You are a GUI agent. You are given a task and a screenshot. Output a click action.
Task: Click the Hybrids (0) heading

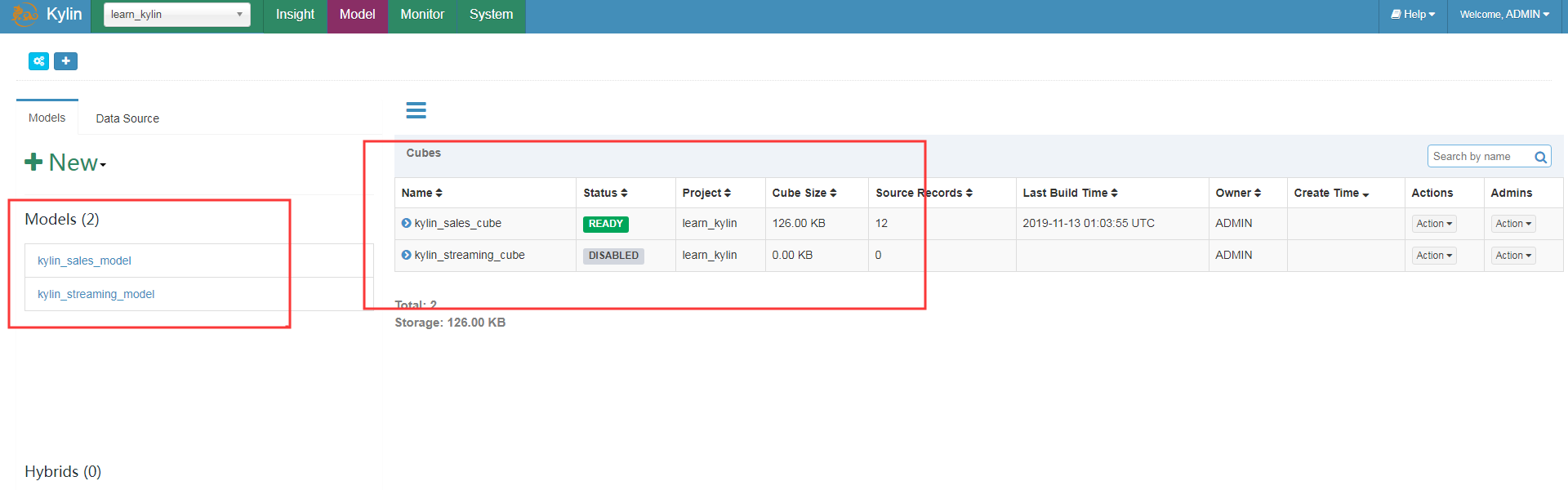[x=63, y=471]
